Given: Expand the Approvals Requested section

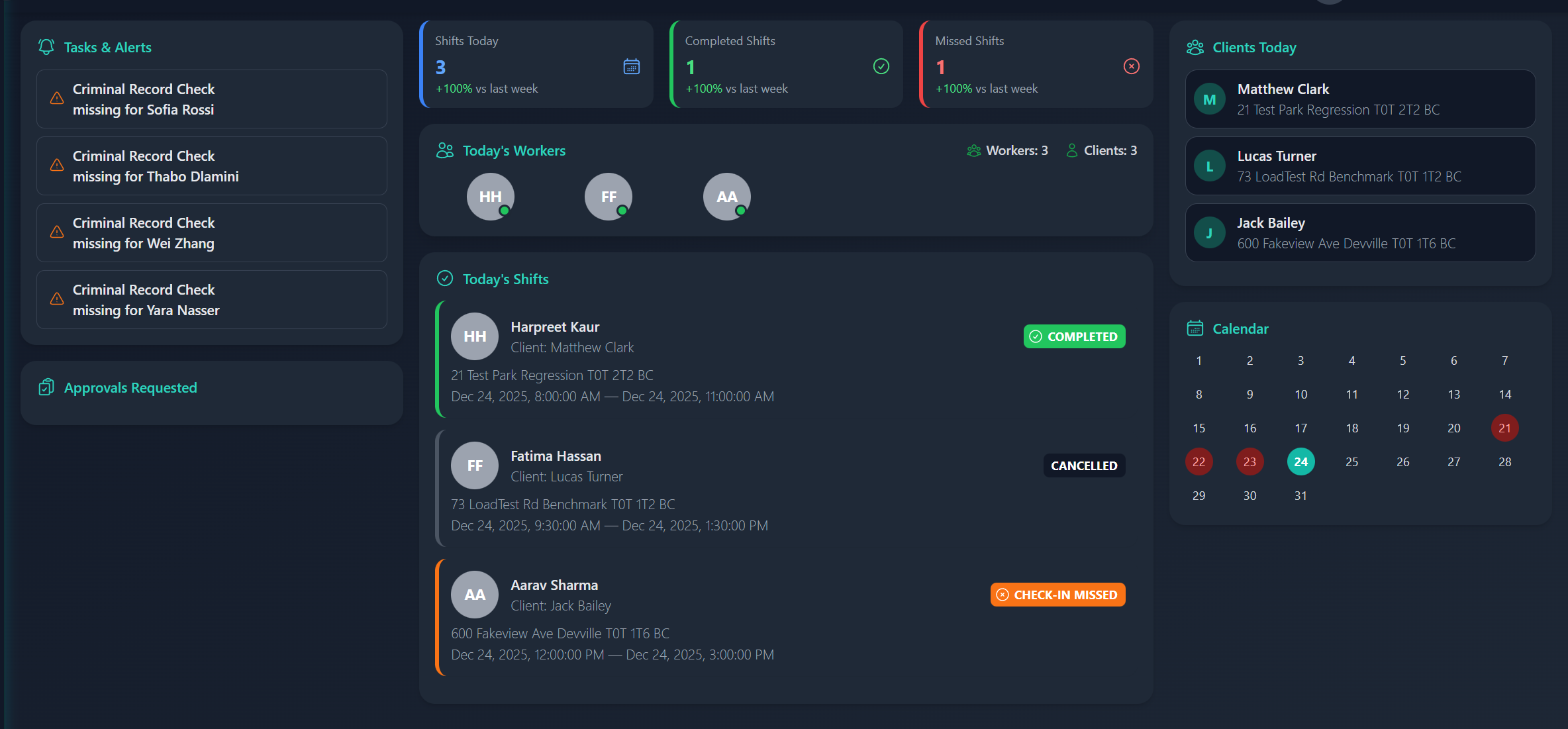Looking at the screenshot, I should click(130, 387).
